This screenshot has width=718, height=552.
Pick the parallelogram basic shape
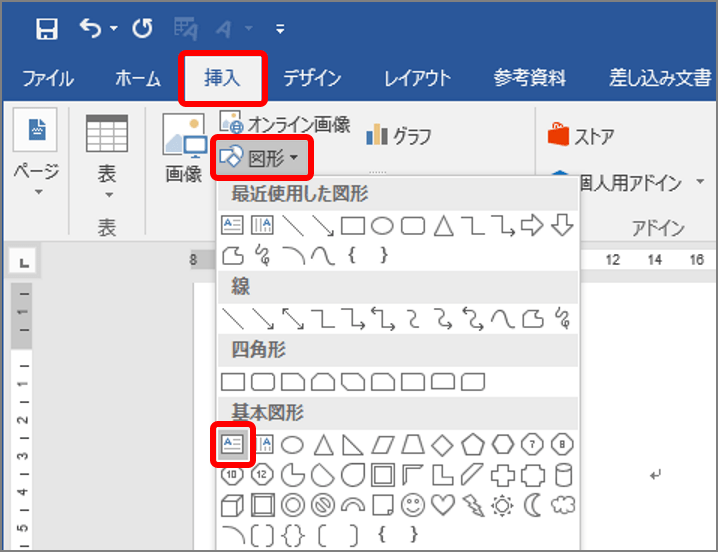tap(383, 445)
